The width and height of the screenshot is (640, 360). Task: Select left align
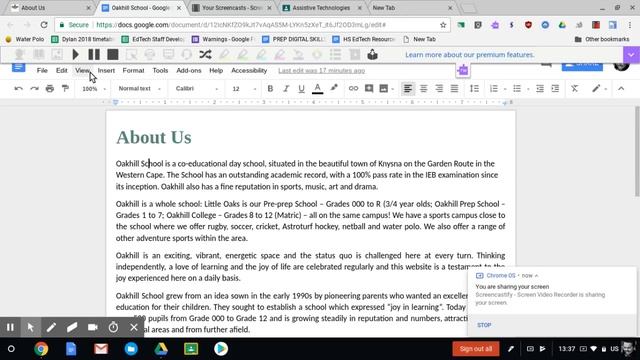pyautogui.click(x=407, y=89)
